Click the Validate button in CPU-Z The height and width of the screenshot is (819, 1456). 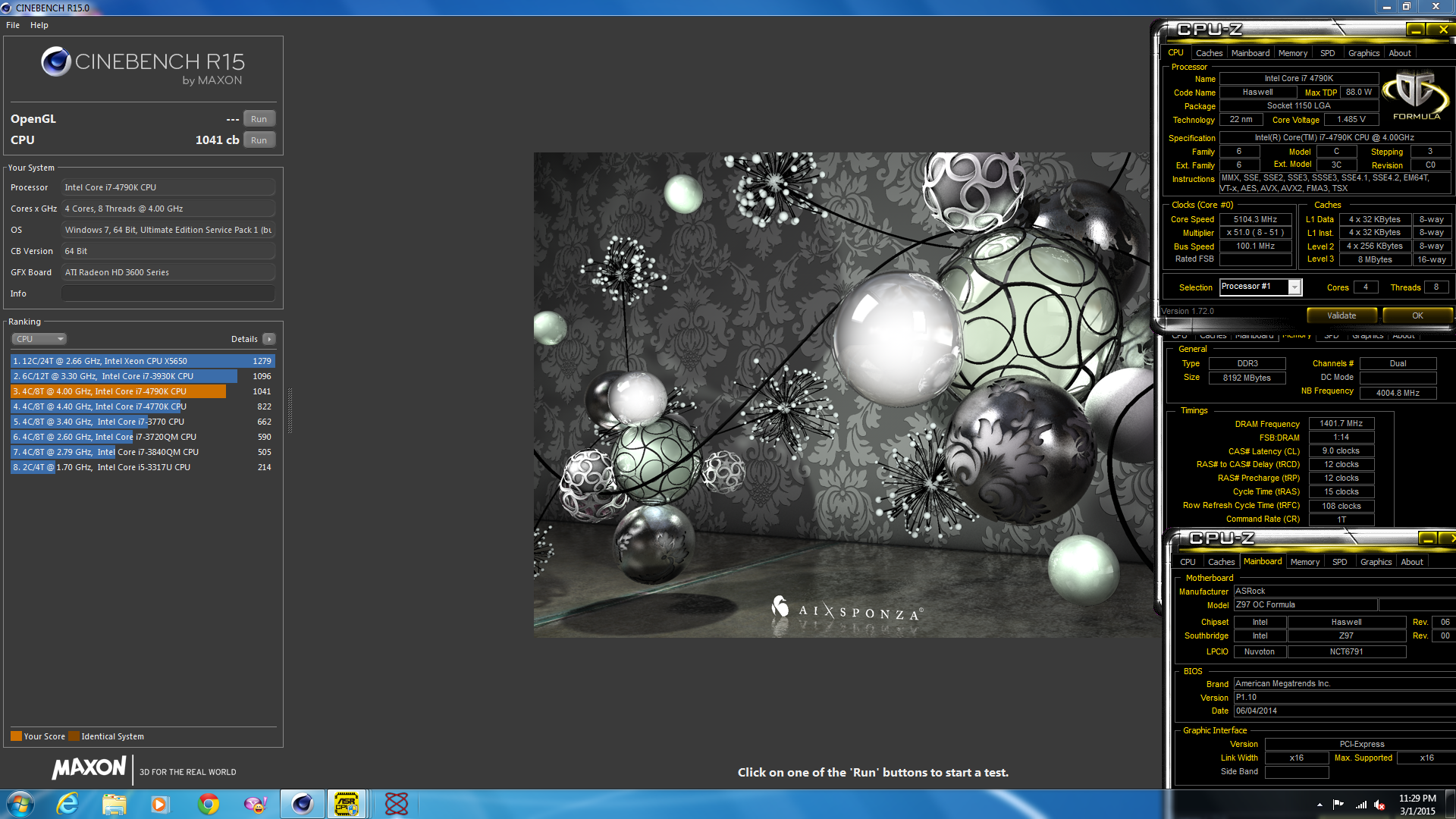pyautogui.click(x=1341, y=315)
